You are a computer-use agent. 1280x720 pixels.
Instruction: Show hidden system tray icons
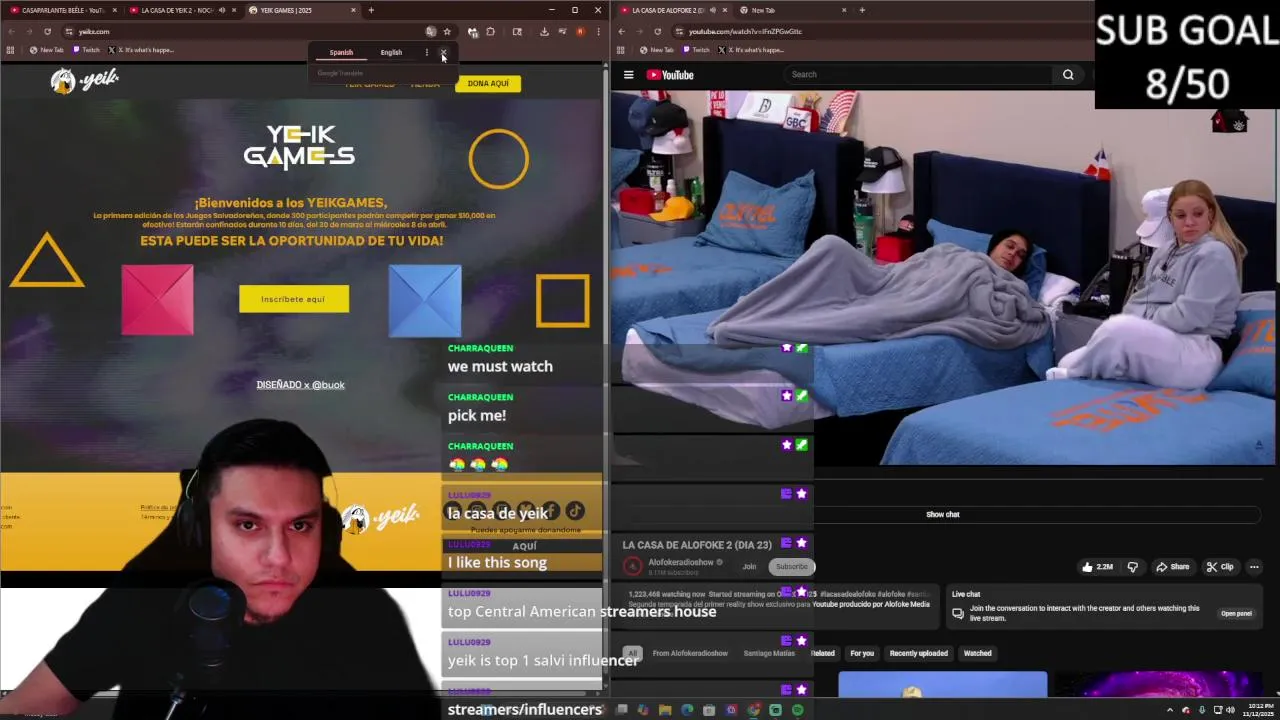1170,710
